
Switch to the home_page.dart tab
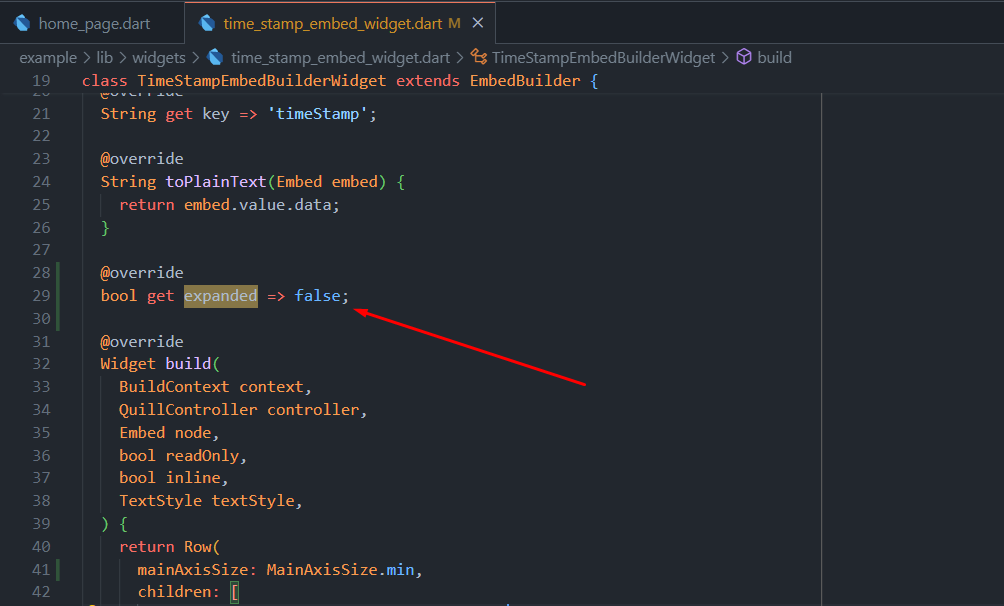[x=91, y=20]
